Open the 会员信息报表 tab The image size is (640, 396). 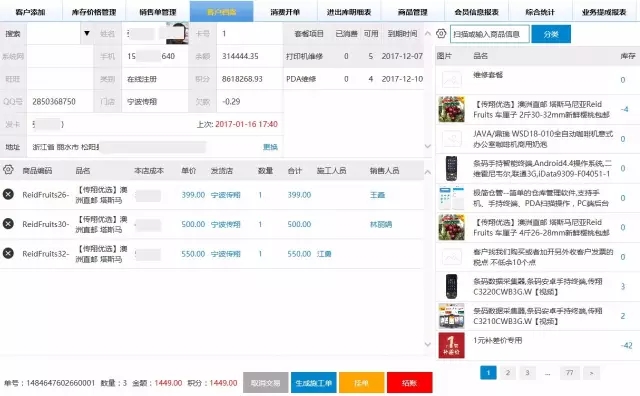pos(476,12)
